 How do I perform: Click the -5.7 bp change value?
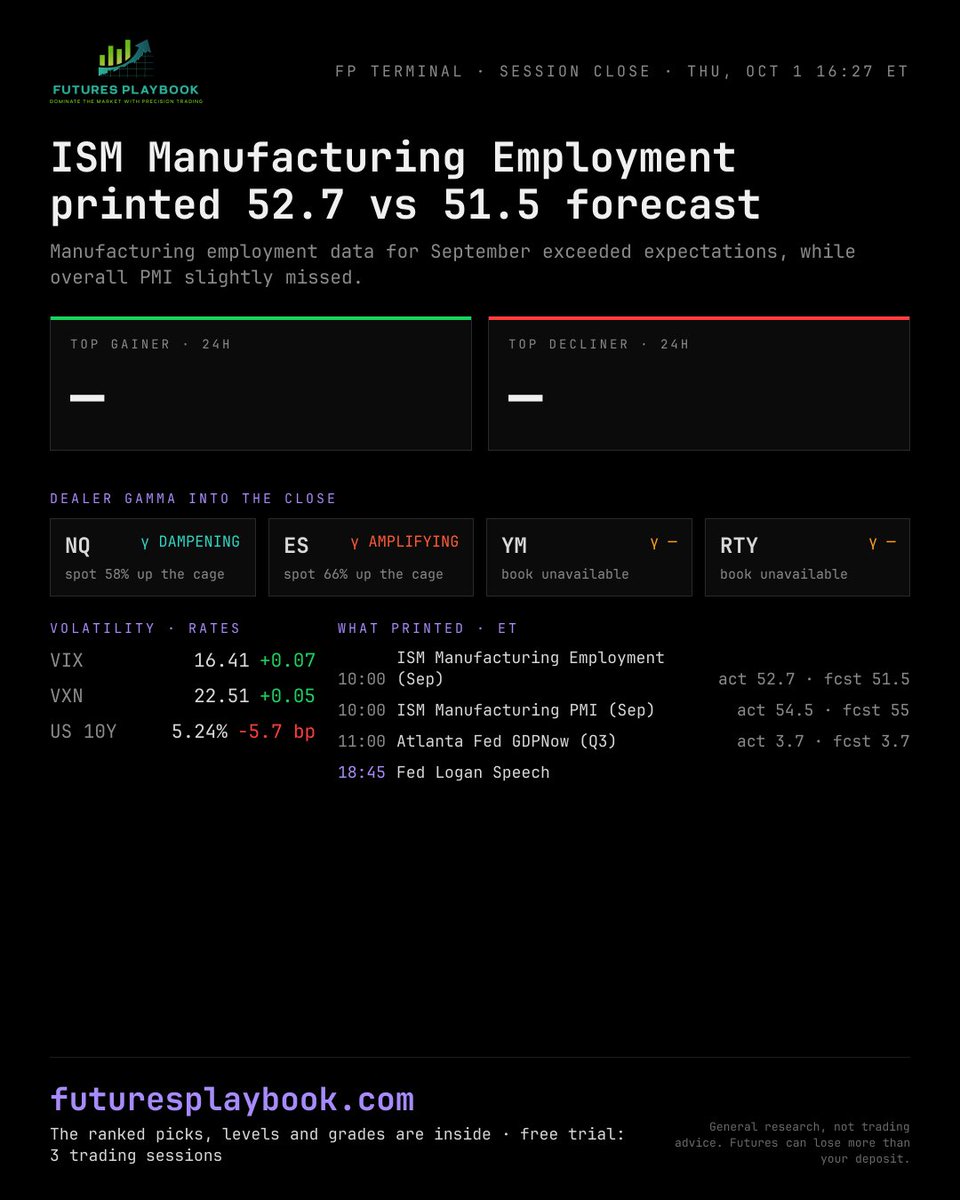click(277, 732)
